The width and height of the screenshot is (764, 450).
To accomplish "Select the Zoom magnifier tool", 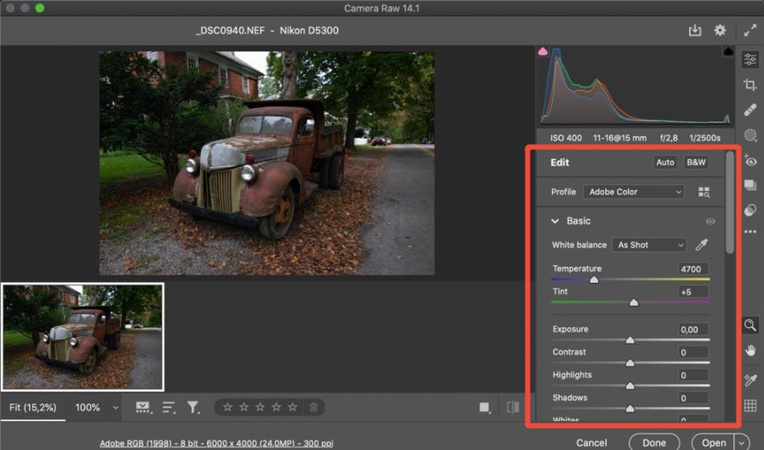I will pyautogui.click(x=750, y=325).
